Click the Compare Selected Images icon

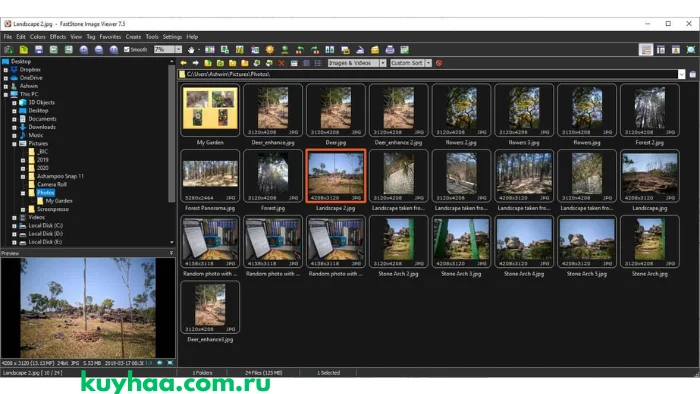point(330,50)
